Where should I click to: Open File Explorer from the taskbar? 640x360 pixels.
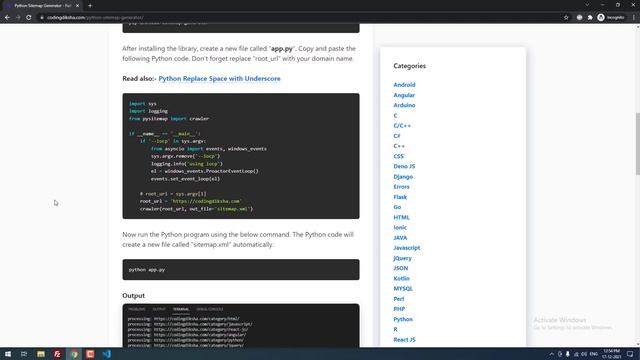coord(41,354)
